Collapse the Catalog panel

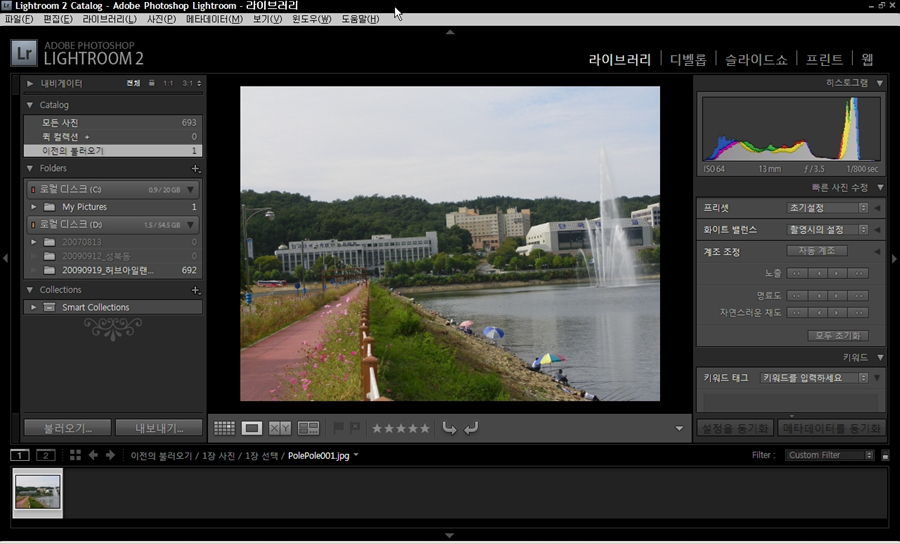click(30, 105)
